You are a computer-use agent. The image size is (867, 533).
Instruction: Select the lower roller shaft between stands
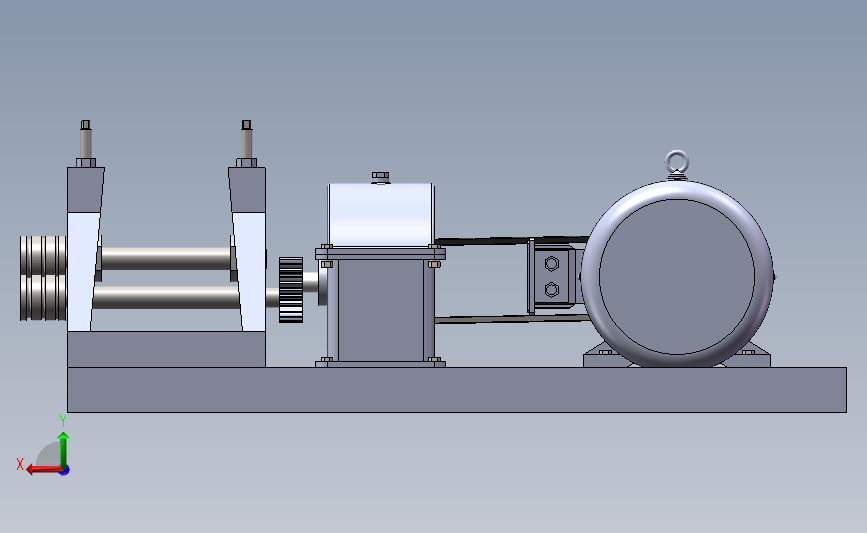pos(166,297)
